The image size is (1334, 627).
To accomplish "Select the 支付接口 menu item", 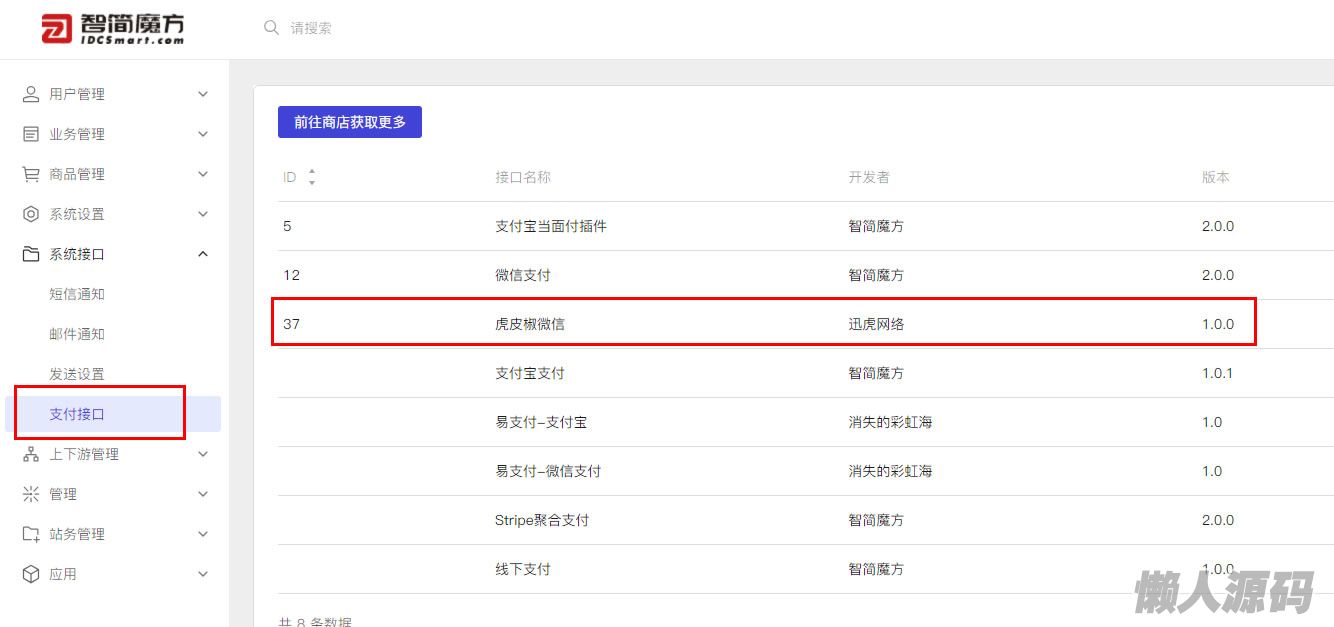I will pos(77,414).
